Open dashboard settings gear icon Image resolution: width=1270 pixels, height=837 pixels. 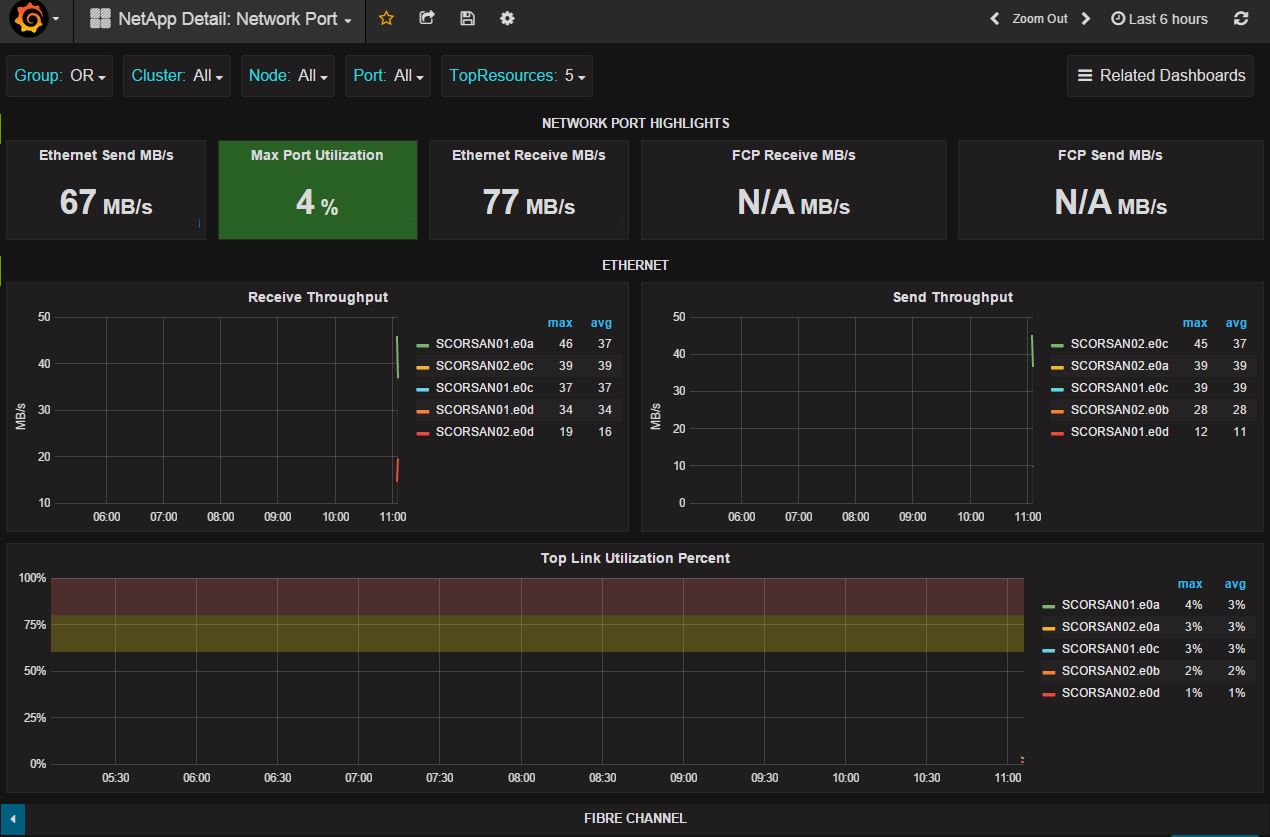(x=507, y=19)
